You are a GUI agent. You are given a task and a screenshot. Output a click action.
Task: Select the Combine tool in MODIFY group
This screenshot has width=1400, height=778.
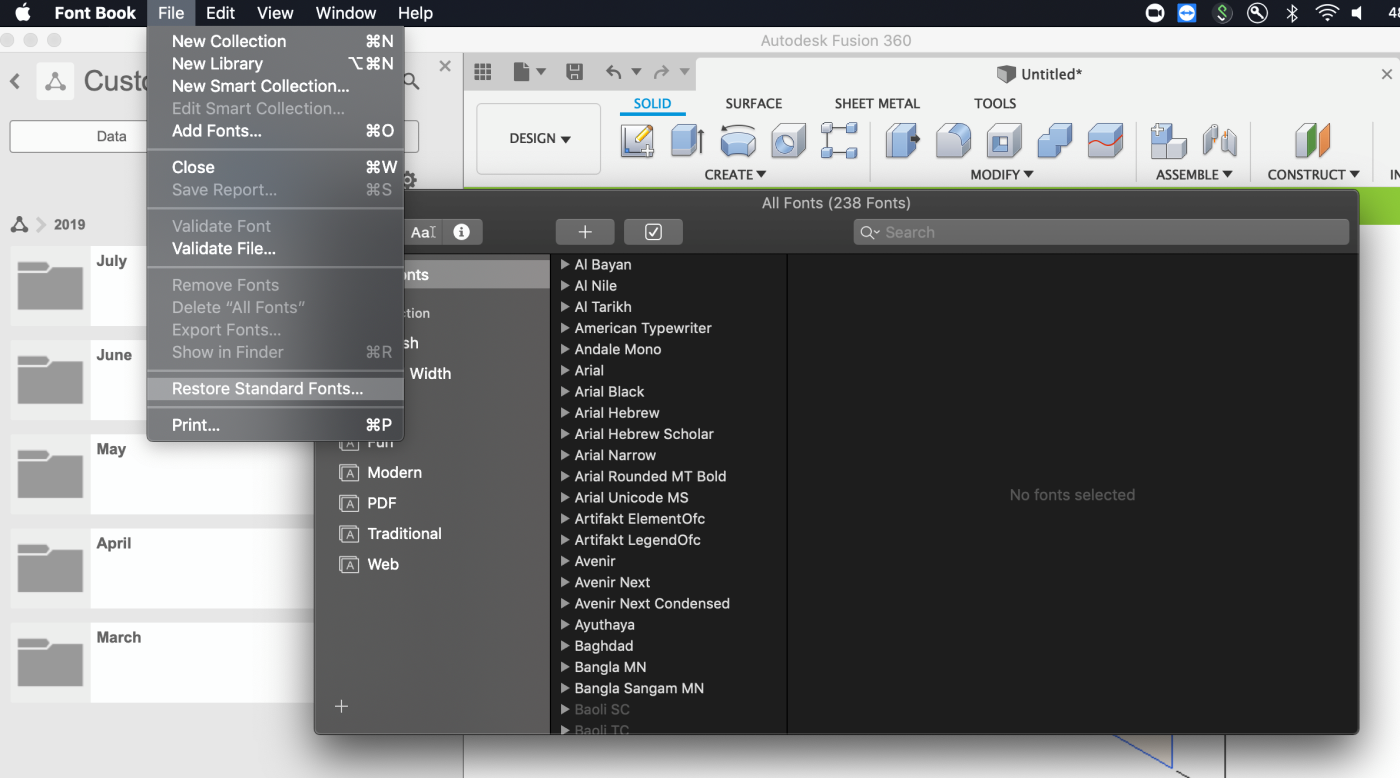point(1055,140)
